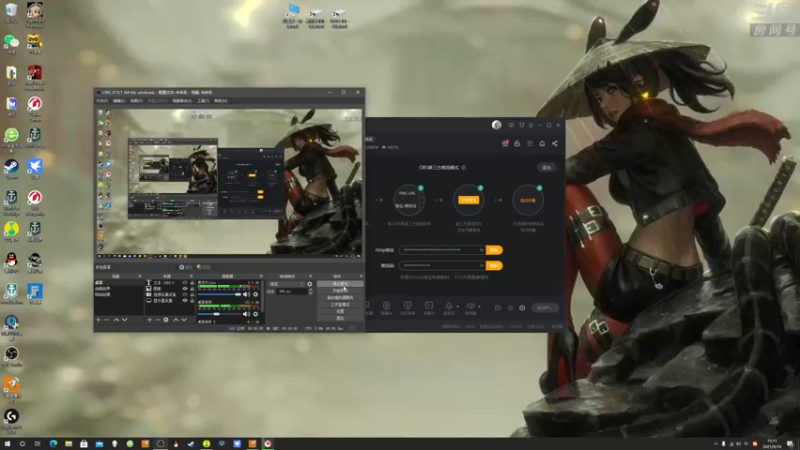Open the 编辑(E) menu in OBS
Image resolution: width=800 pixels, height=450 pixels.
coord(119,101)
